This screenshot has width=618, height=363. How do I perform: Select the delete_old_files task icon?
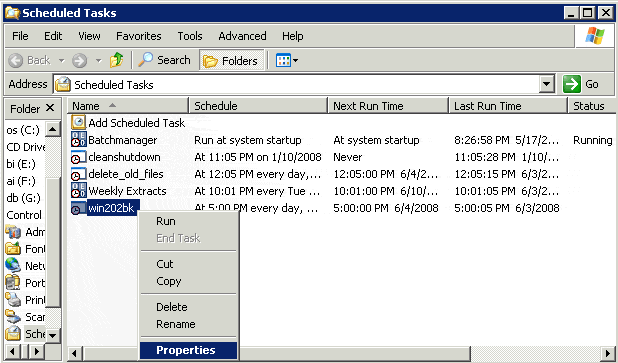pyautogui.click(x=79, y=174)
